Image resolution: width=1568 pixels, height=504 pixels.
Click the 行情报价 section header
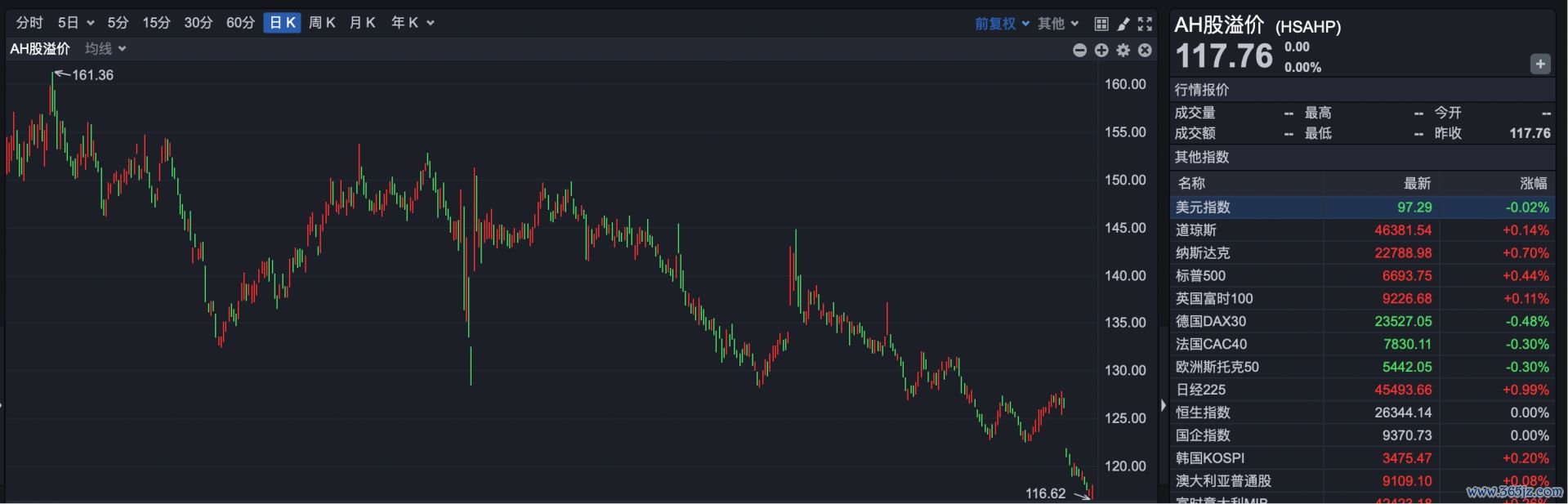coord(1363,90)
